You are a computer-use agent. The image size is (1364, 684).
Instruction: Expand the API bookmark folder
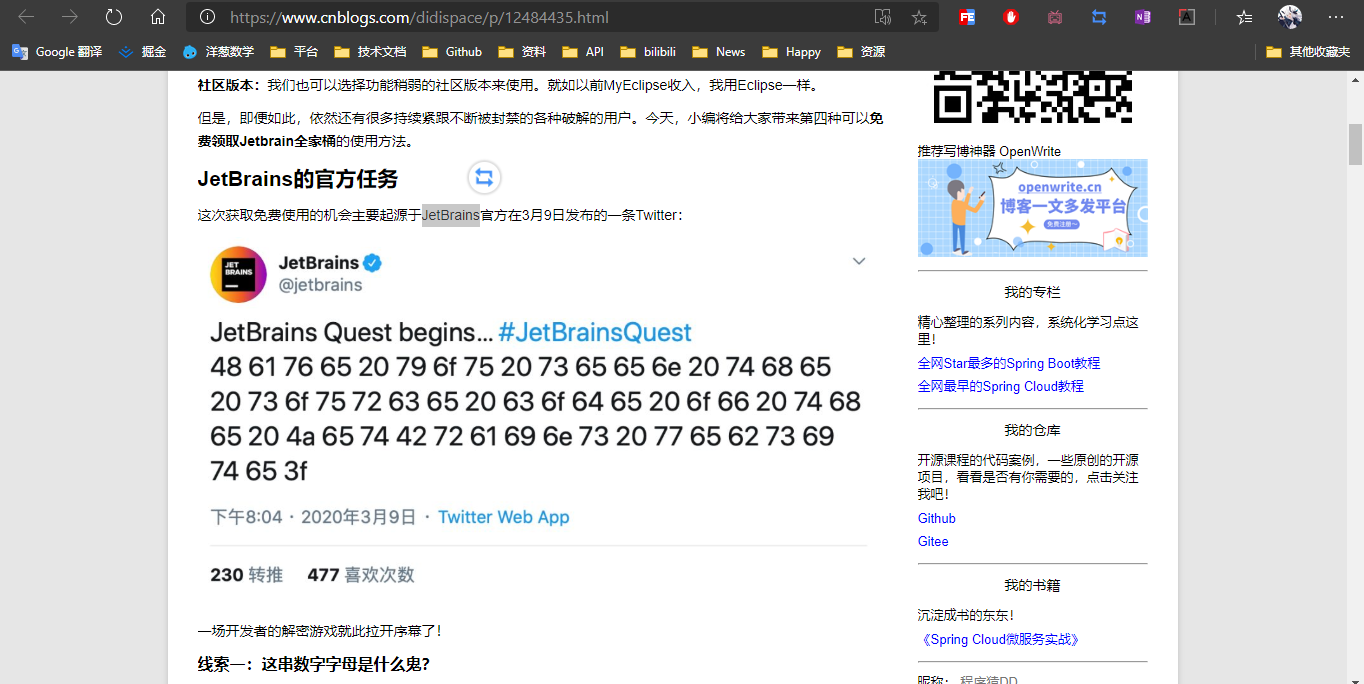click(x=583, y=52)
